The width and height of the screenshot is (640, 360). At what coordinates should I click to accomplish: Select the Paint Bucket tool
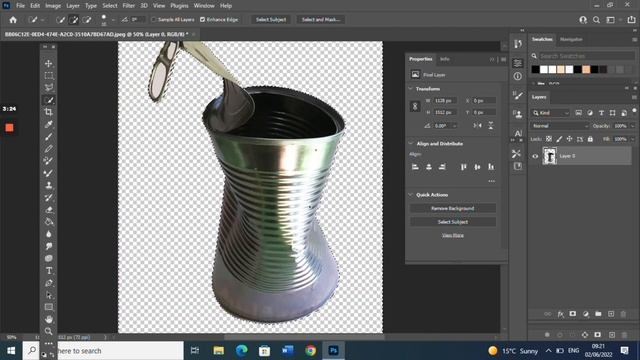point(49,222)
